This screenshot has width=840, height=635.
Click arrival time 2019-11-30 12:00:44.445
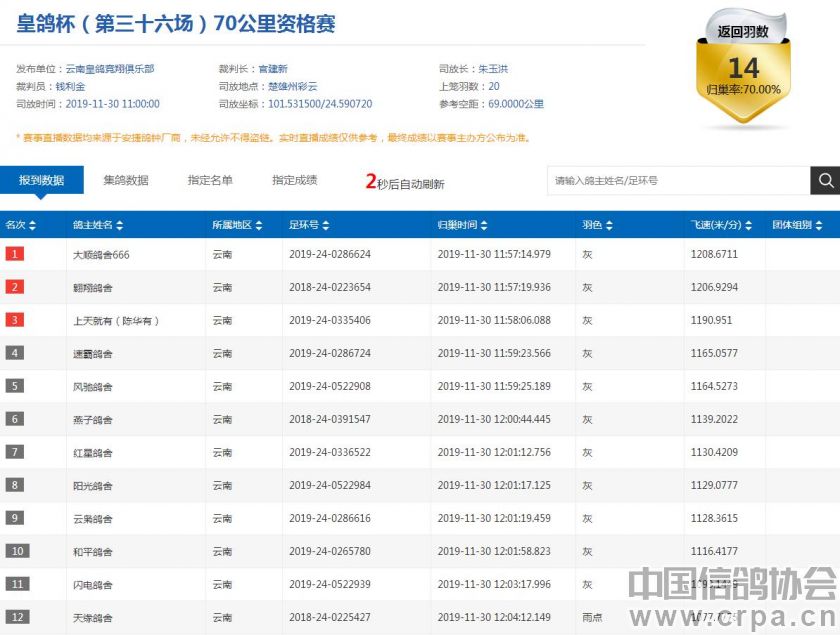[x=494, y=419]
